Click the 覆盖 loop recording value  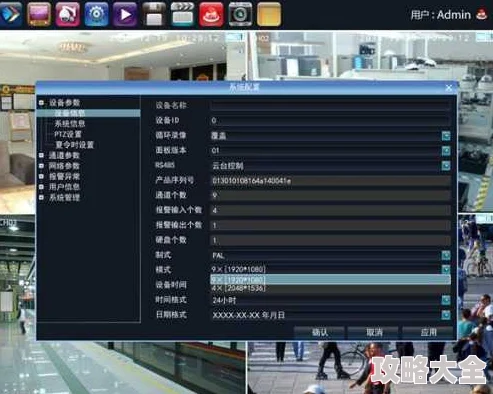click(x=219, y=136)
